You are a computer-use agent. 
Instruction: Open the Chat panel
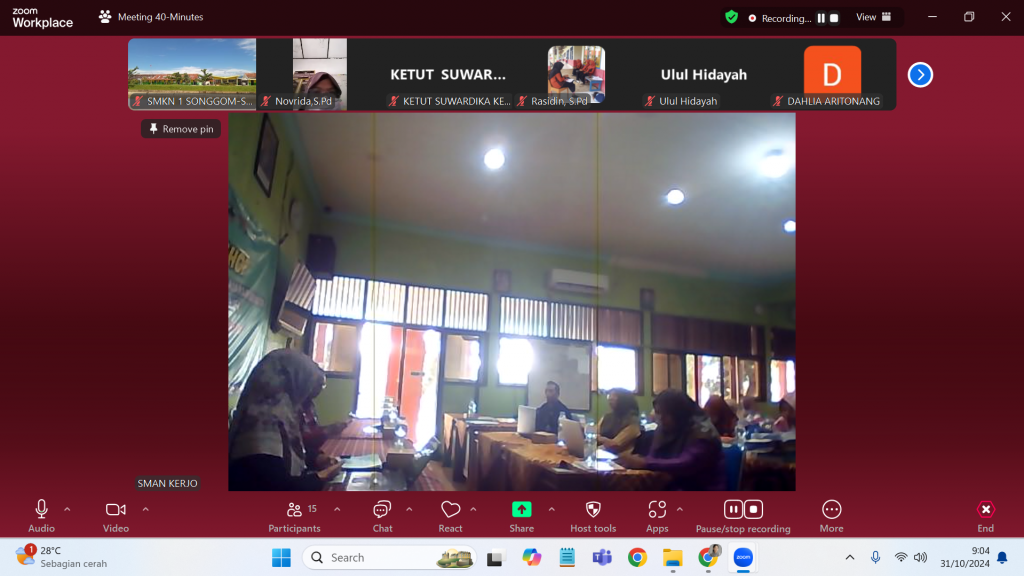point(382,516)
